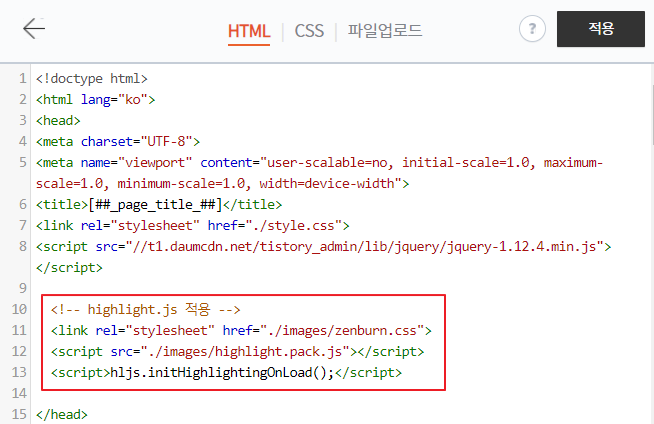
Task: Click the meta charset="UTF-8" line
Action: (118, 142)
